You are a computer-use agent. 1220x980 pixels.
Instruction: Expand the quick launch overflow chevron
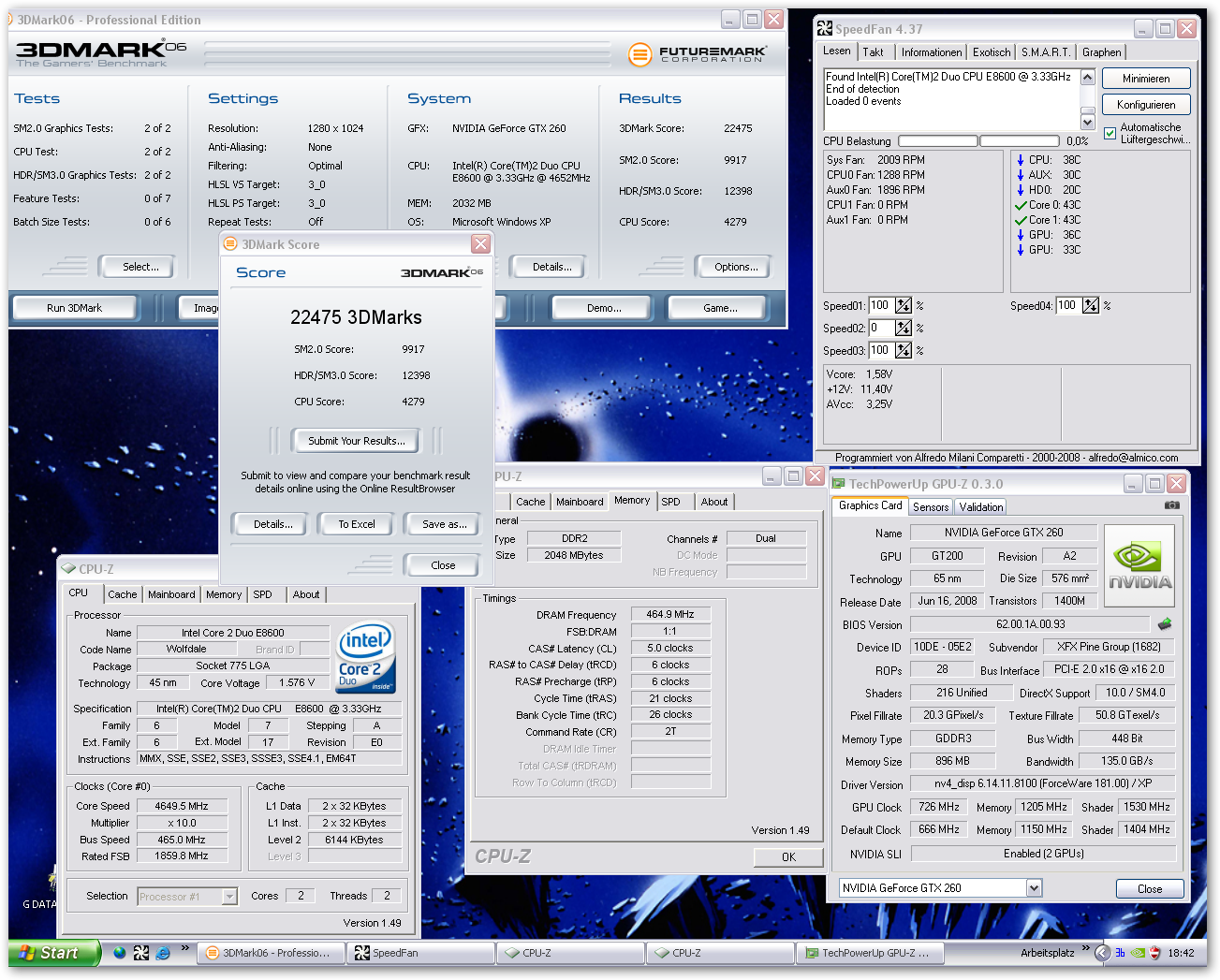(185, 948)
